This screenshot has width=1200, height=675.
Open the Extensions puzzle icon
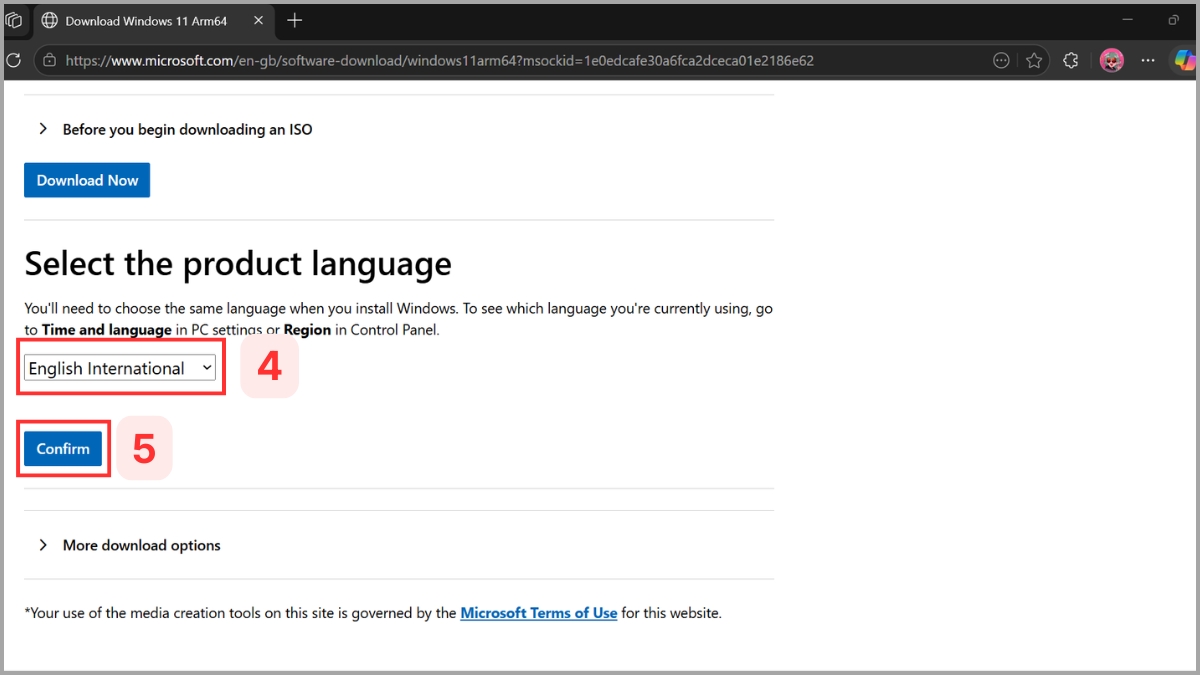click(1070, 60)
